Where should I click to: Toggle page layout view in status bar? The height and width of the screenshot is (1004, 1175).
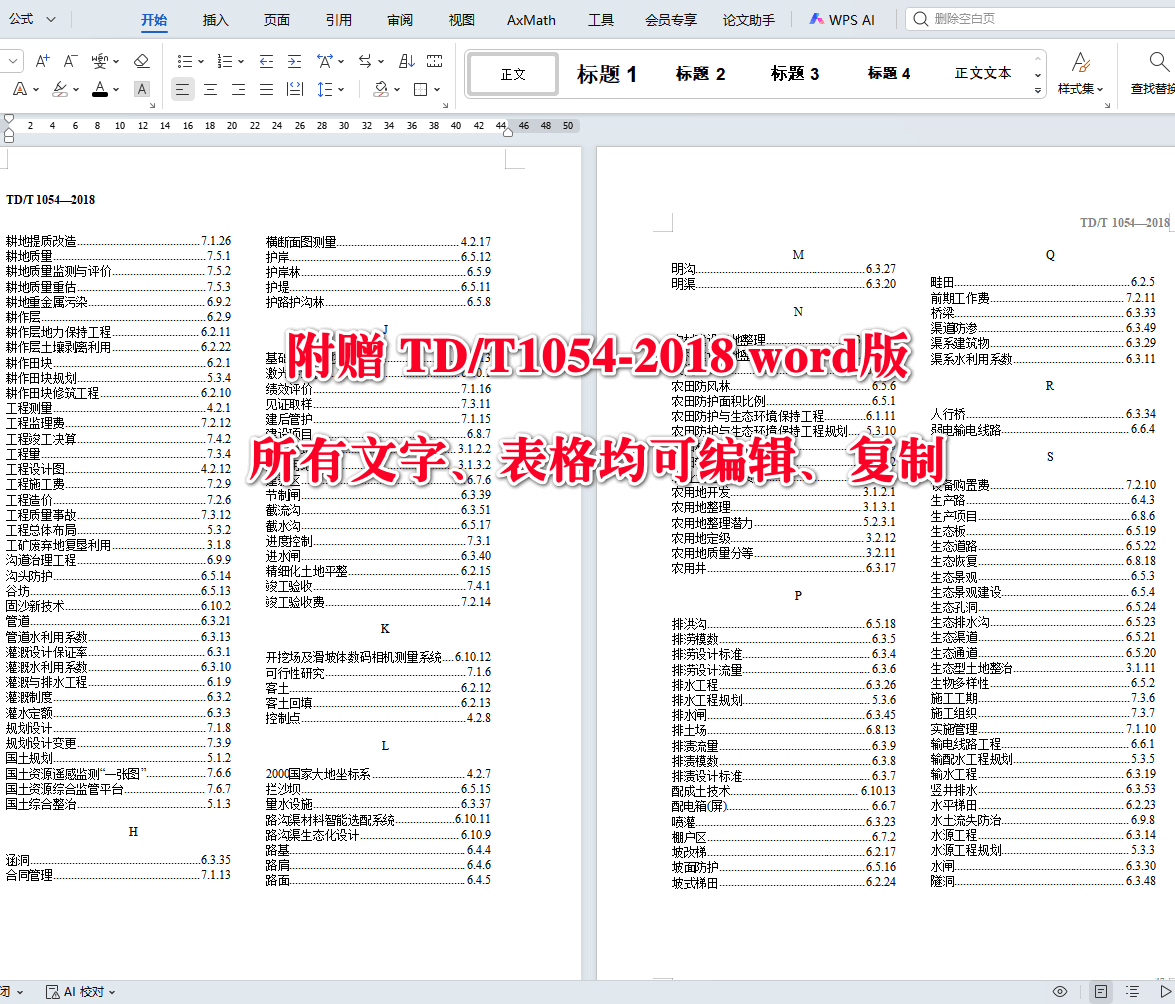click(1100, 992)
